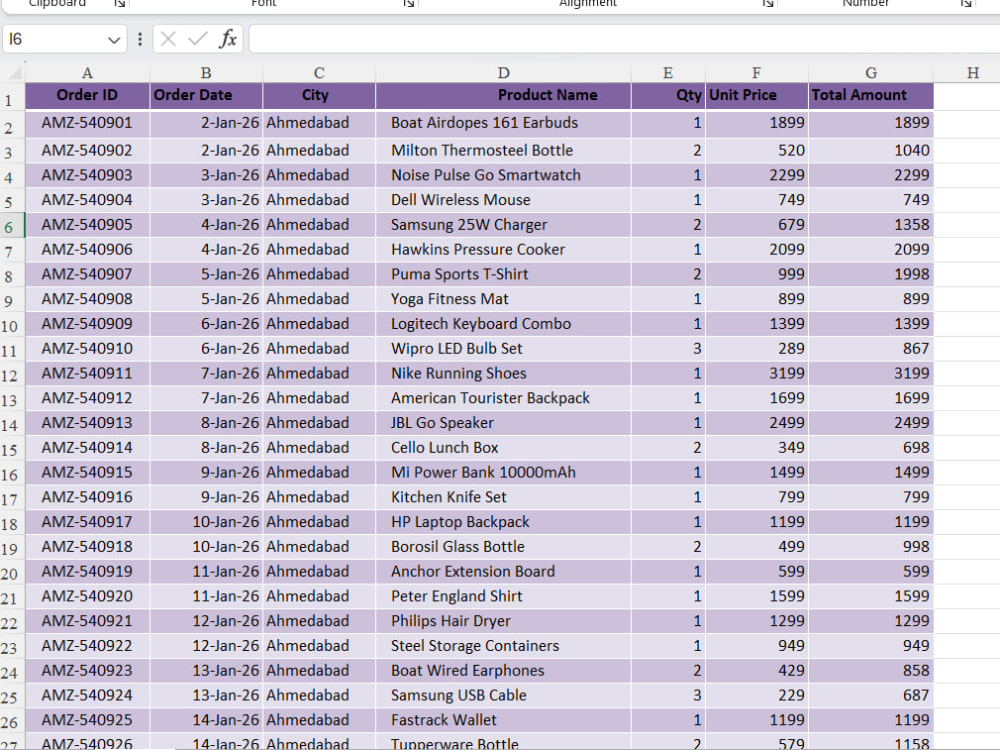The image size is (1000, 750).
Task: Select column C header
Action: [319, 73]
